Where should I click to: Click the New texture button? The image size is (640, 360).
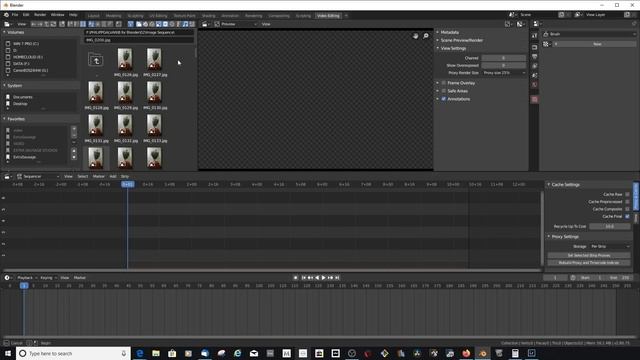597,44
